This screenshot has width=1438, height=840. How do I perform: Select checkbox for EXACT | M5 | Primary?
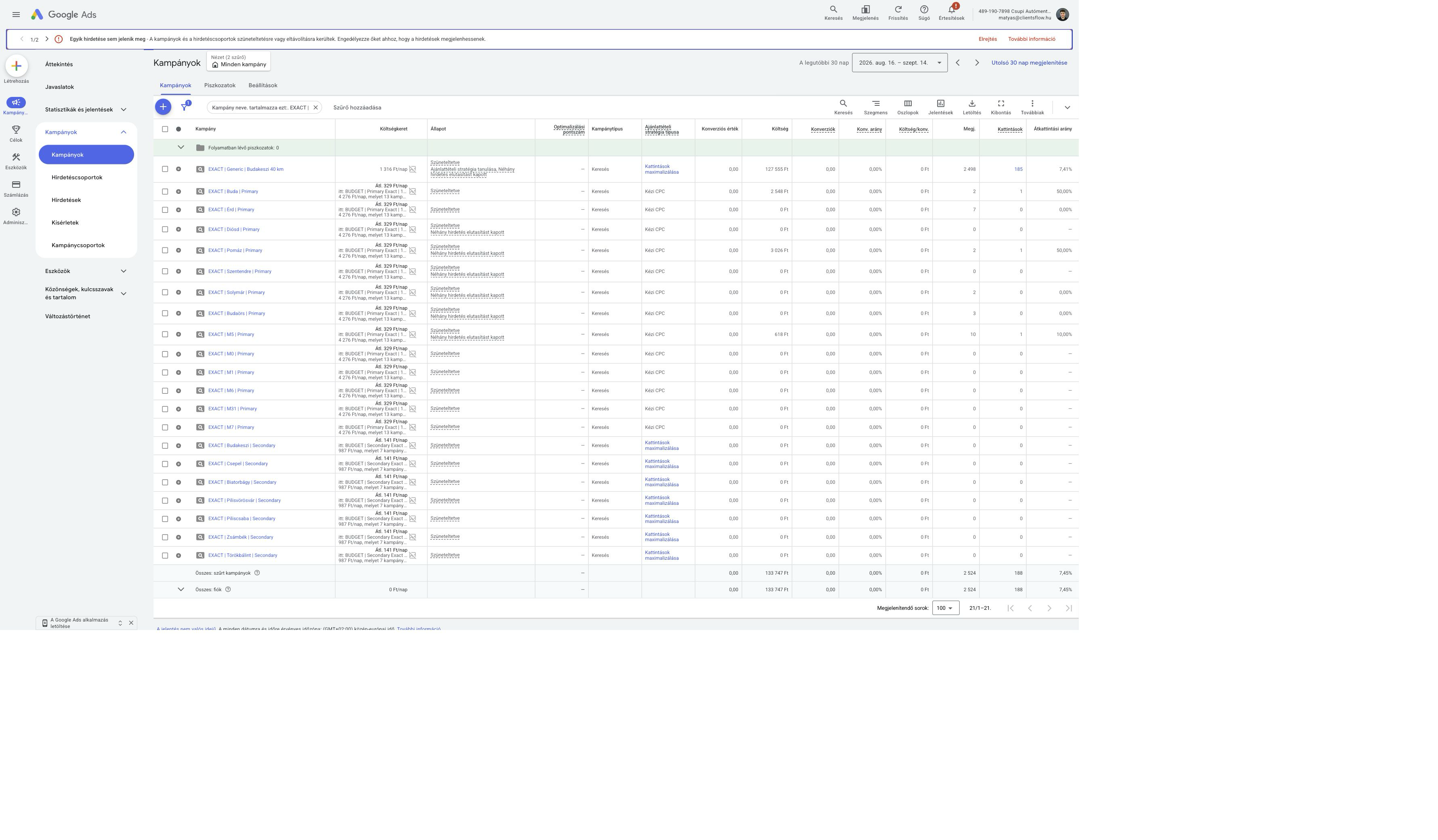pos(165,334)
